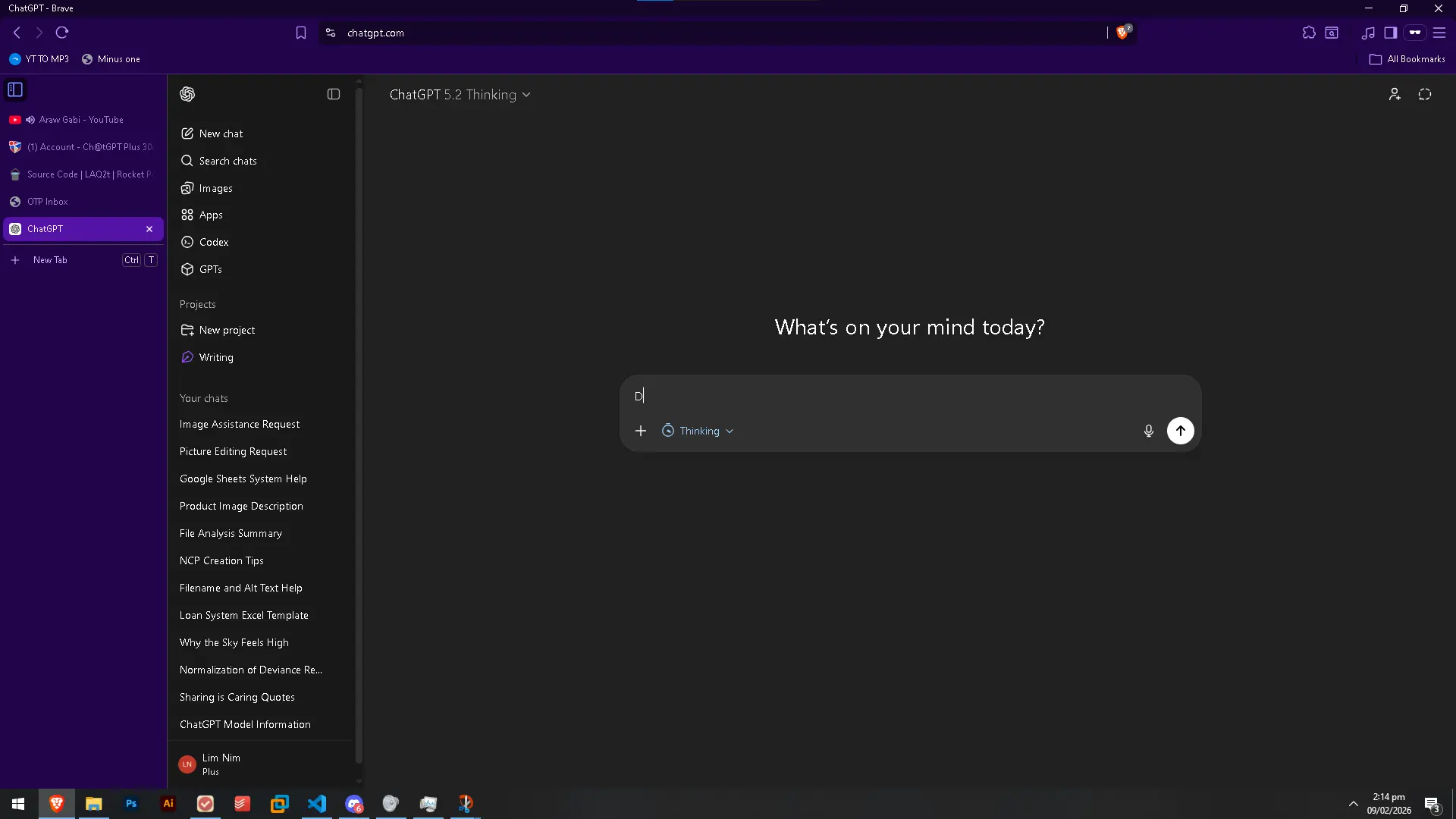Click the browser reload icon
The height and width of the screenshot is (819, 1456).
pos(62,33)
